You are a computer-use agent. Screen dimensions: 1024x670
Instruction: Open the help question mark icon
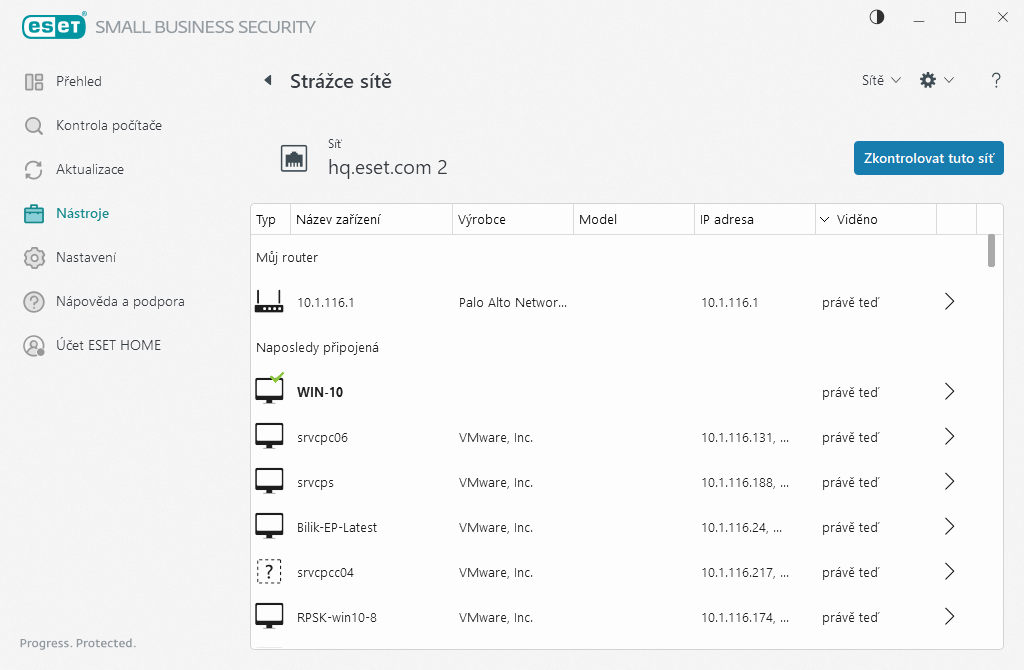[996, 81]
